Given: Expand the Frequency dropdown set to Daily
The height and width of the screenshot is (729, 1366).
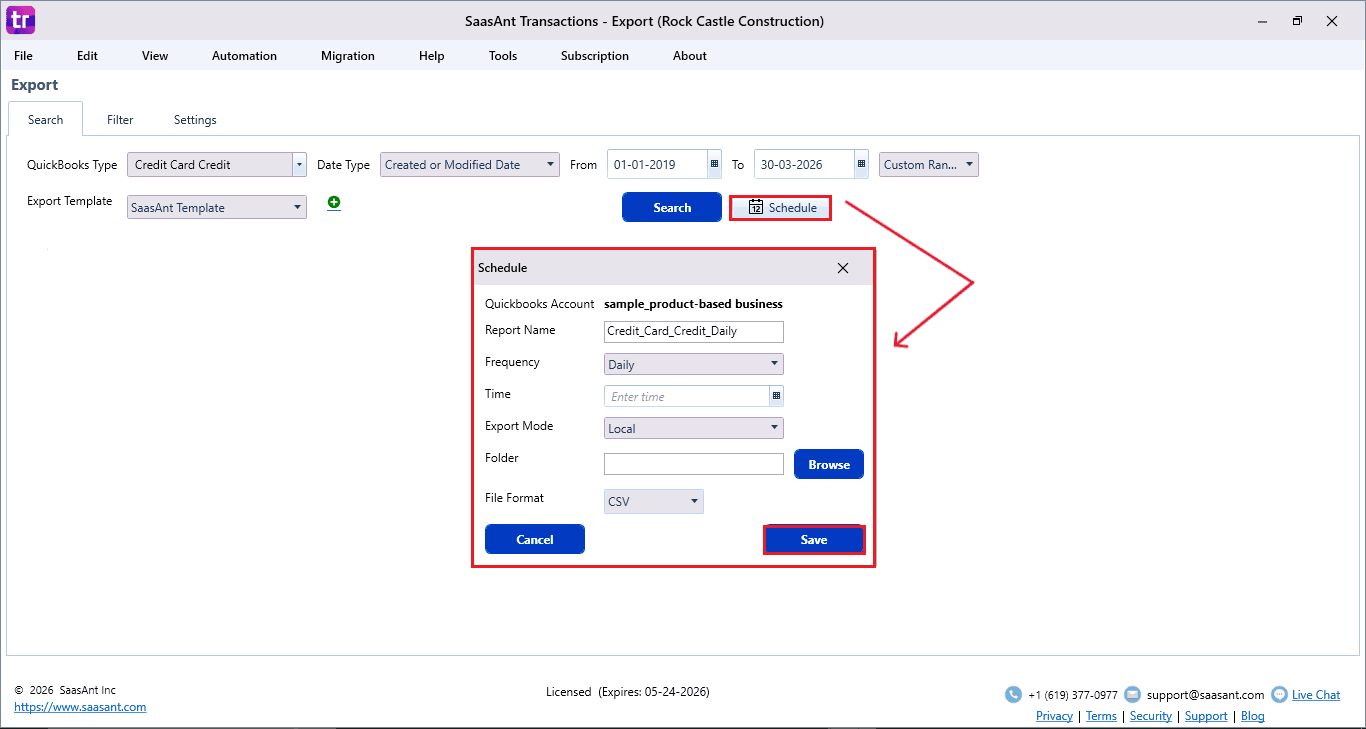Looking at the screenshot, I should (x=694, y=364).
